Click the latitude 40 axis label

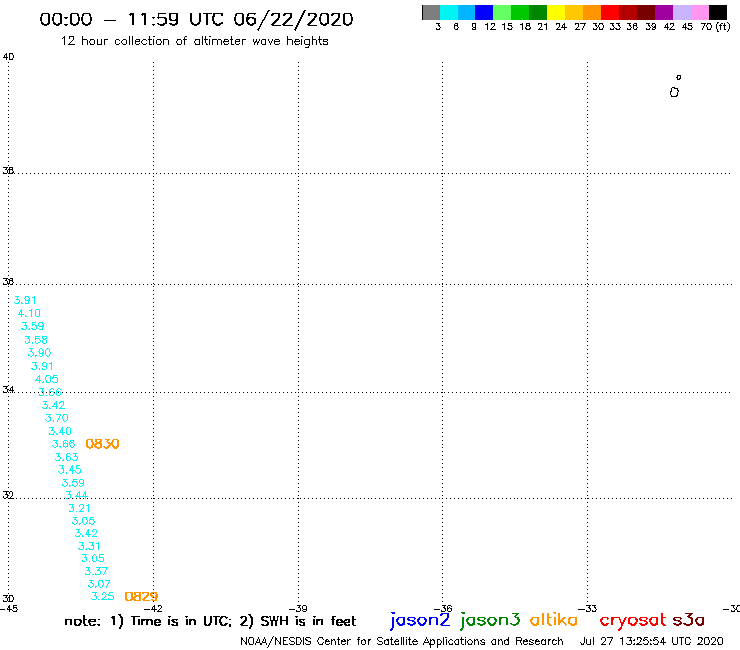8,57
